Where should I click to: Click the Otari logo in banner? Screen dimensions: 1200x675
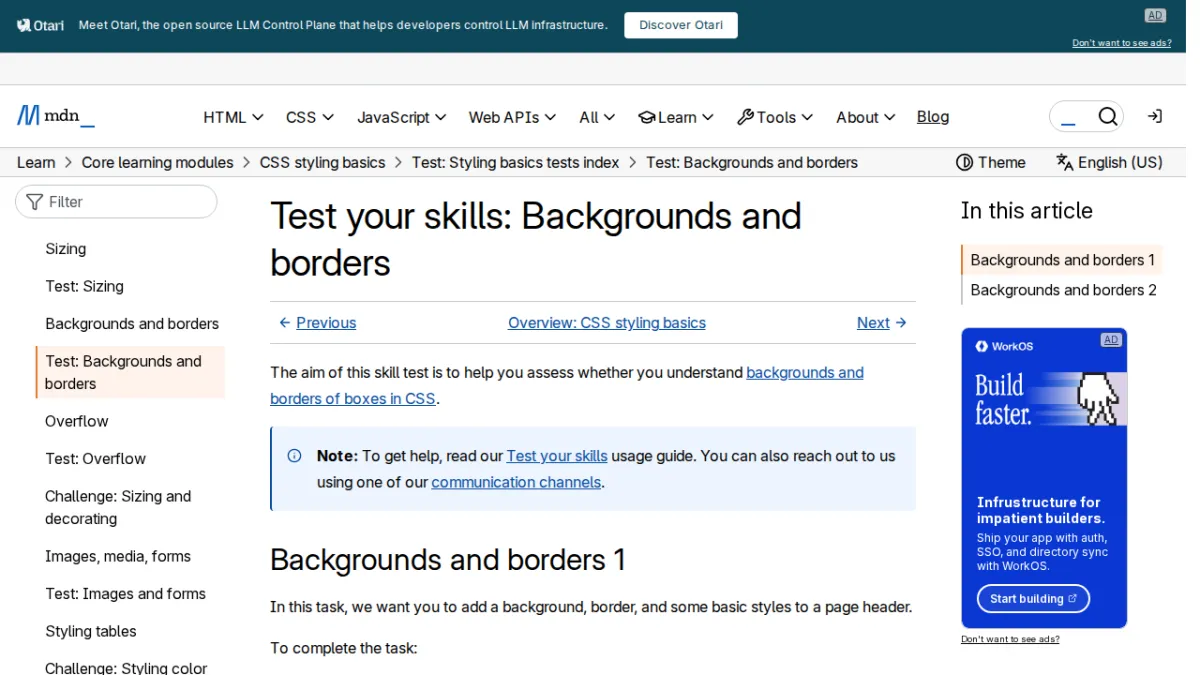41,25
